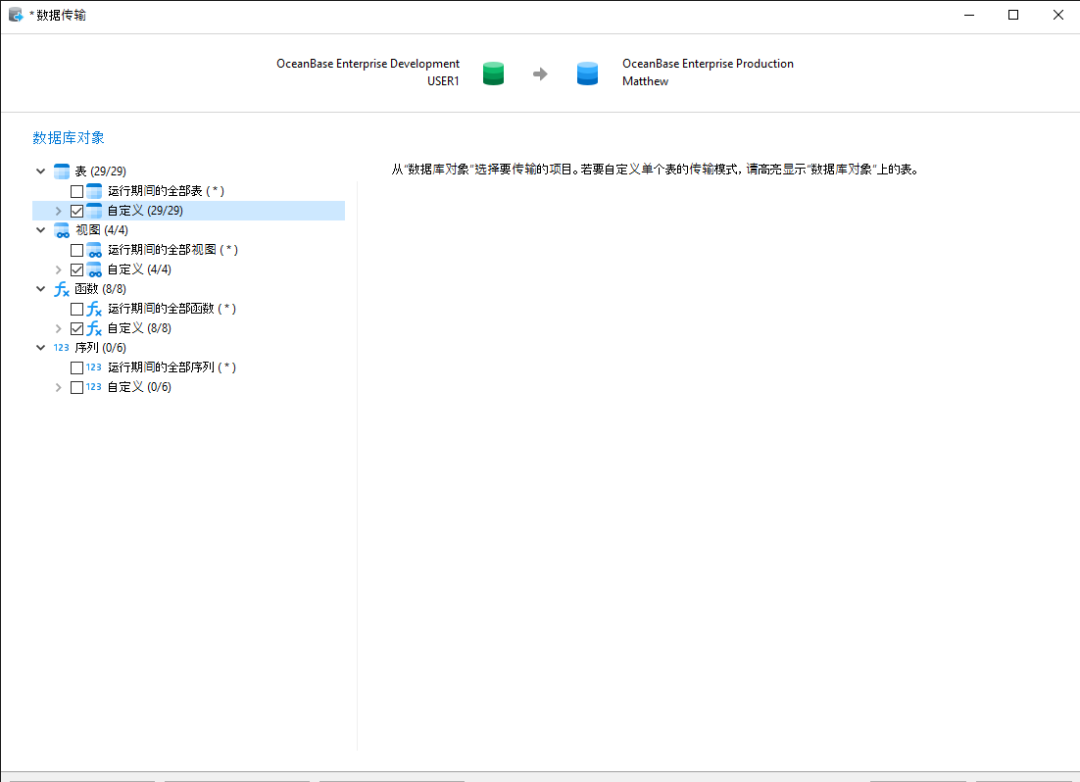Click the view icon beside 视图 (4/4)
1080x782 pixels.
coord(62,230)
